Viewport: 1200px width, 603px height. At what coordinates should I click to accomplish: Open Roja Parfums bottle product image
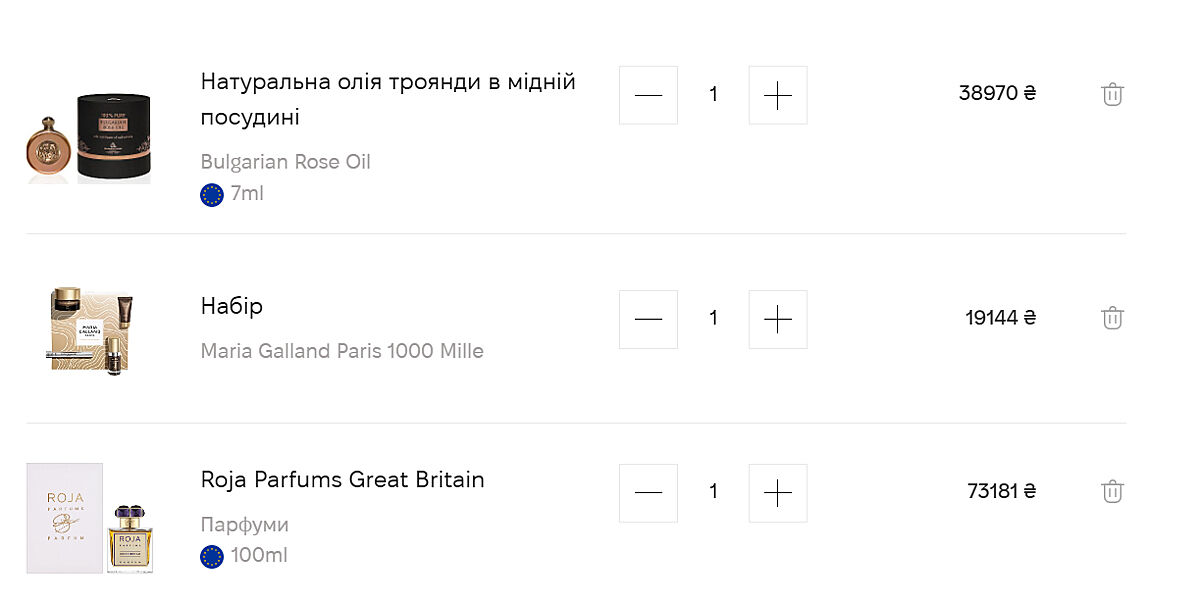89,518
